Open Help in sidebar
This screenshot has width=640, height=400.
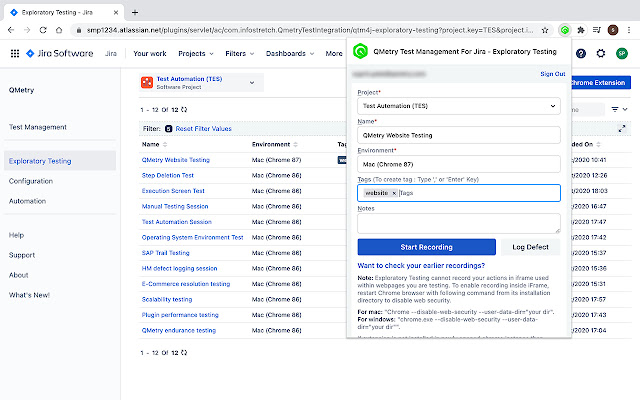(x=16, y=236)
